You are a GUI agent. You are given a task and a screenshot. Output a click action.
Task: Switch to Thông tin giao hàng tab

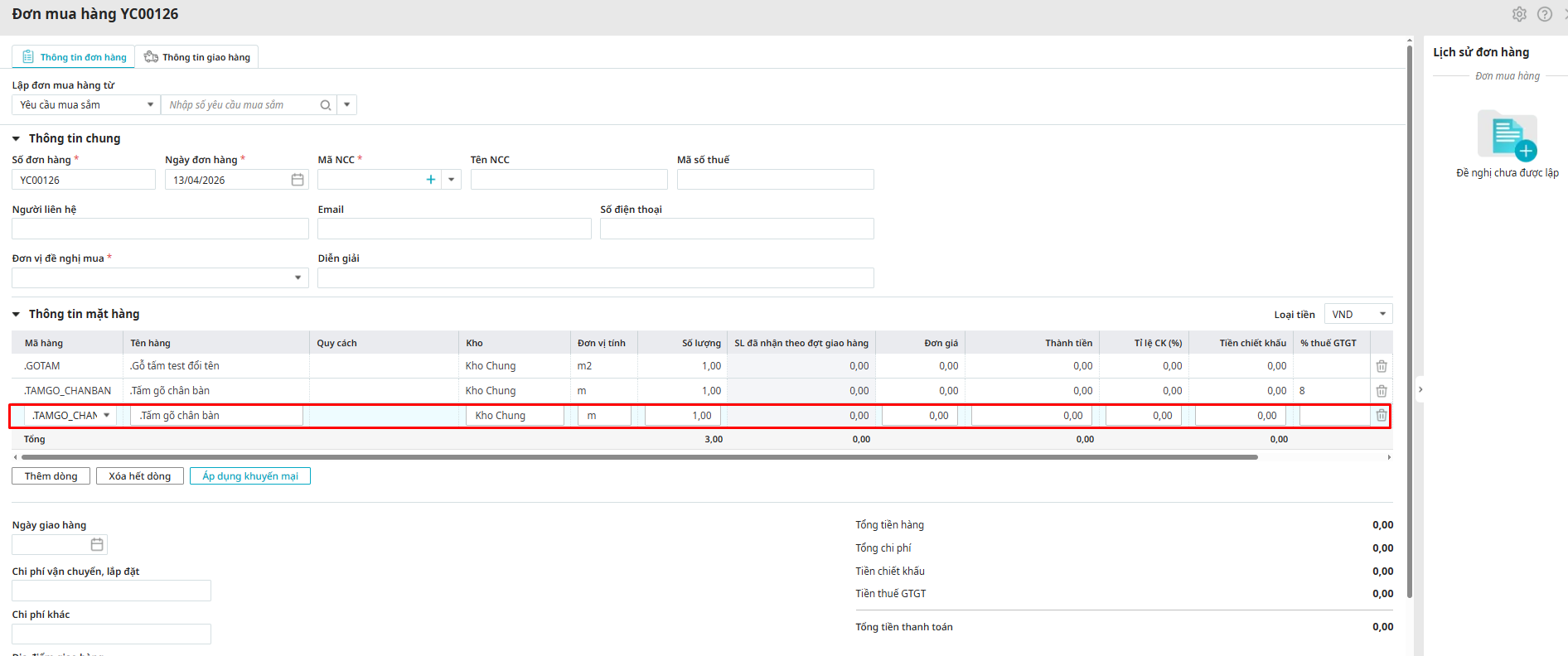point(197,57)
